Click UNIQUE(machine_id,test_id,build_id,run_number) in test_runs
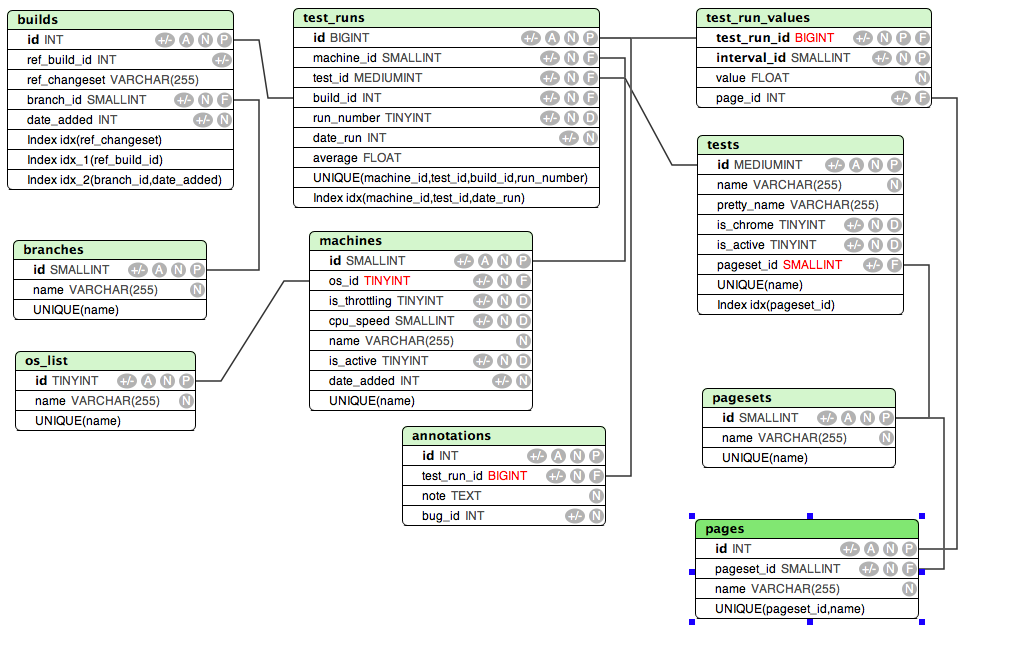Image resolution: width=1010 pixels, height=653 pixels. click(446, 178)
